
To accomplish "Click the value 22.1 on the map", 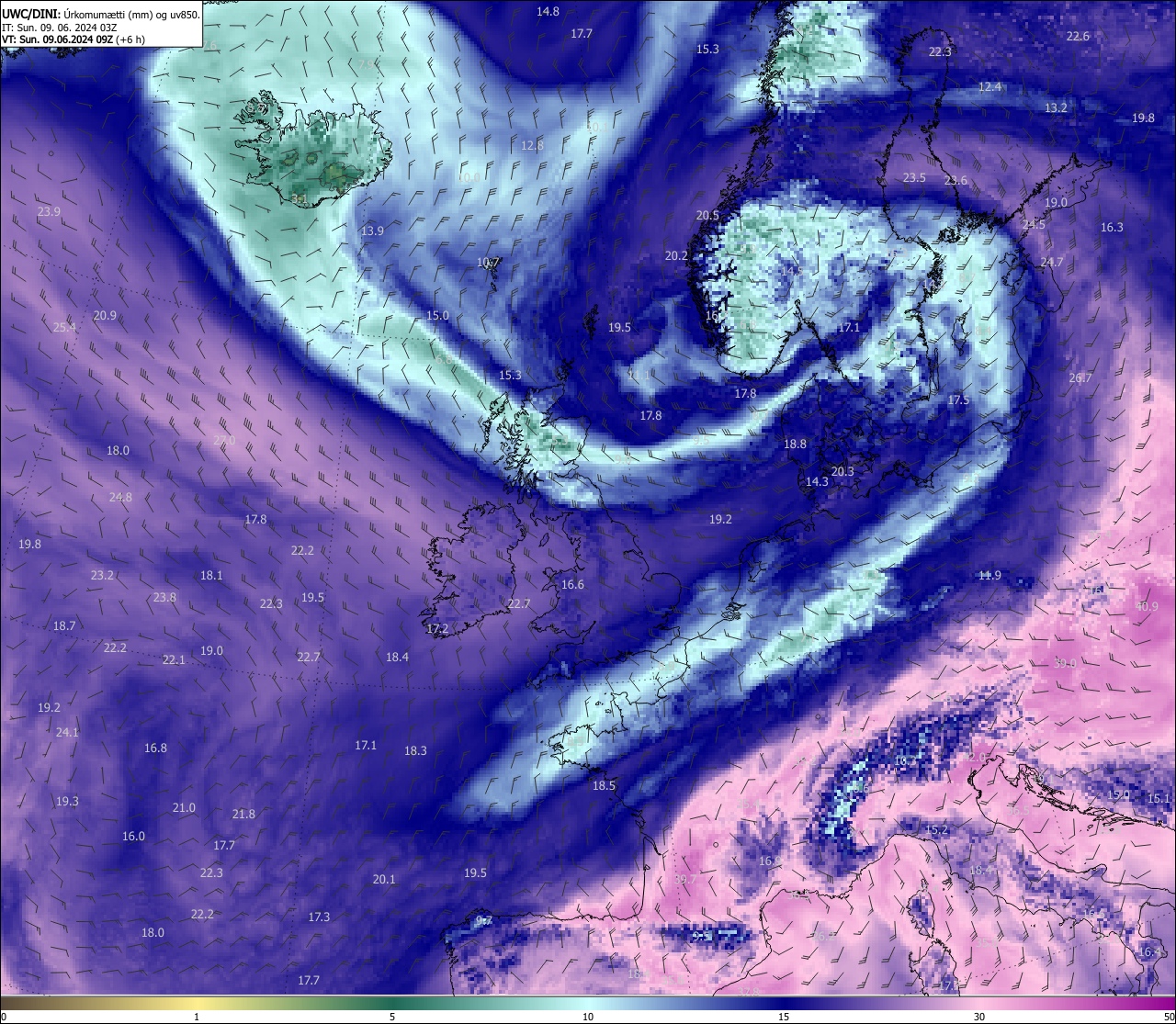I will (x=174, y=660).
